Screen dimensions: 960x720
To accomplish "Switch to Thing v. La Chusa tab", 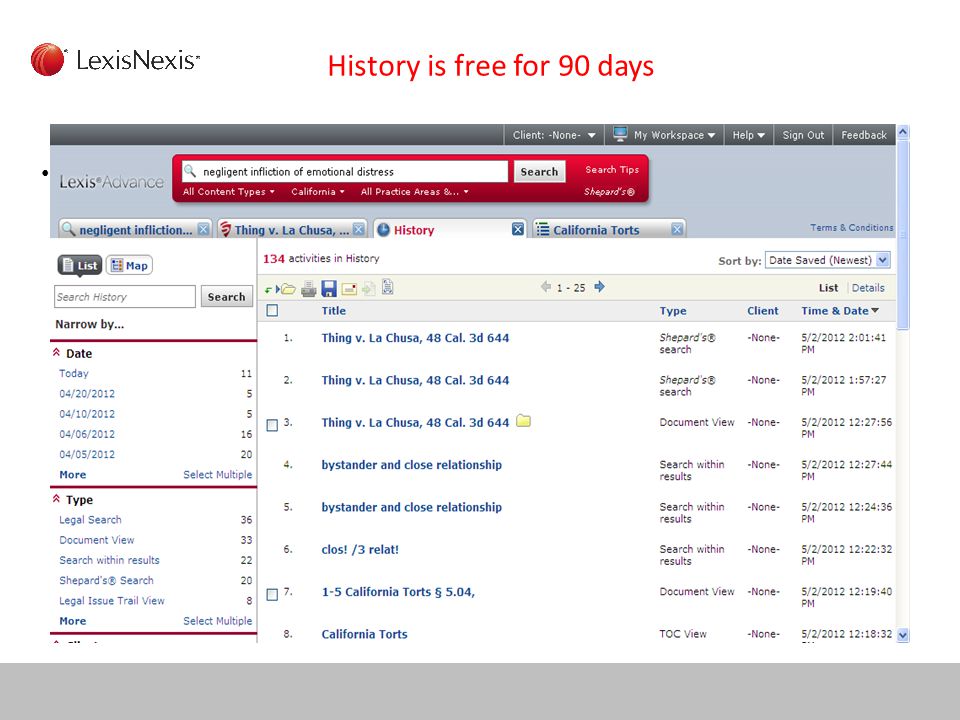I will pos(292,230).
